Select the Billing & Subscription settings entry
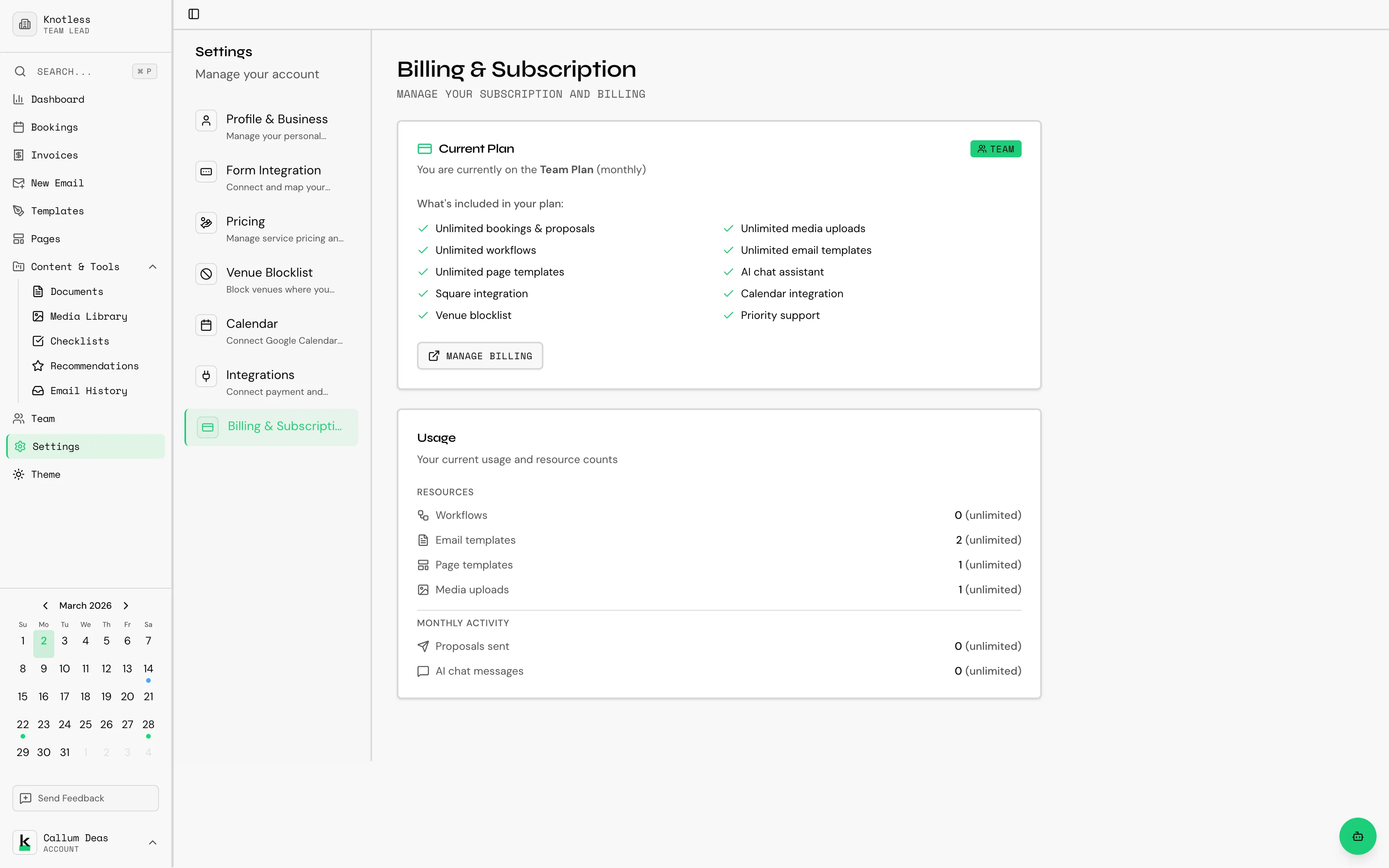 (271, 427)
